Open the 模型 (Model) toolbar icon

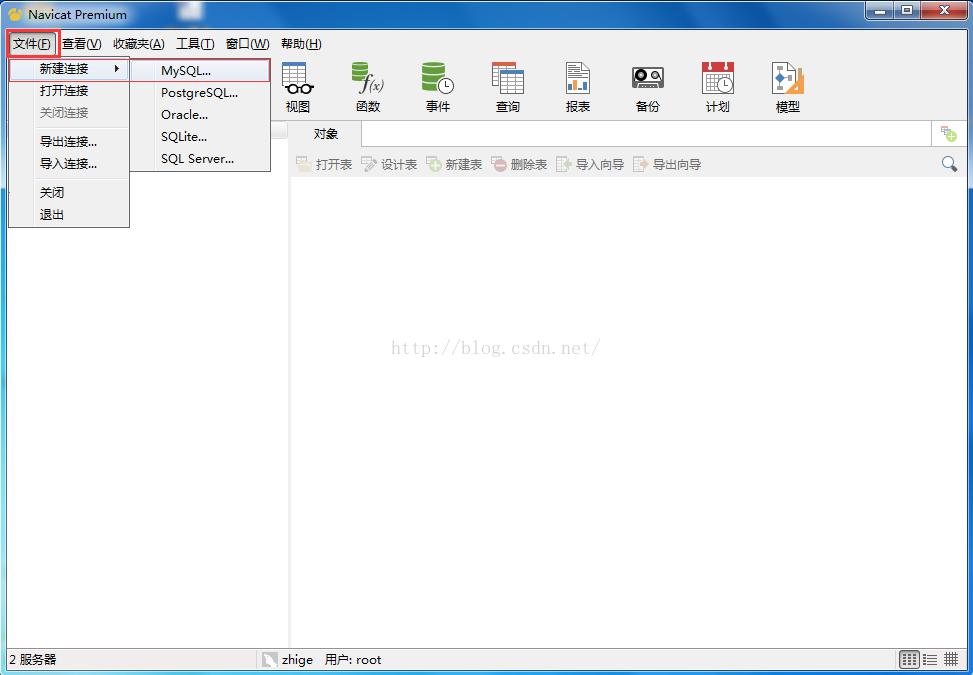[x=787, y=87]
